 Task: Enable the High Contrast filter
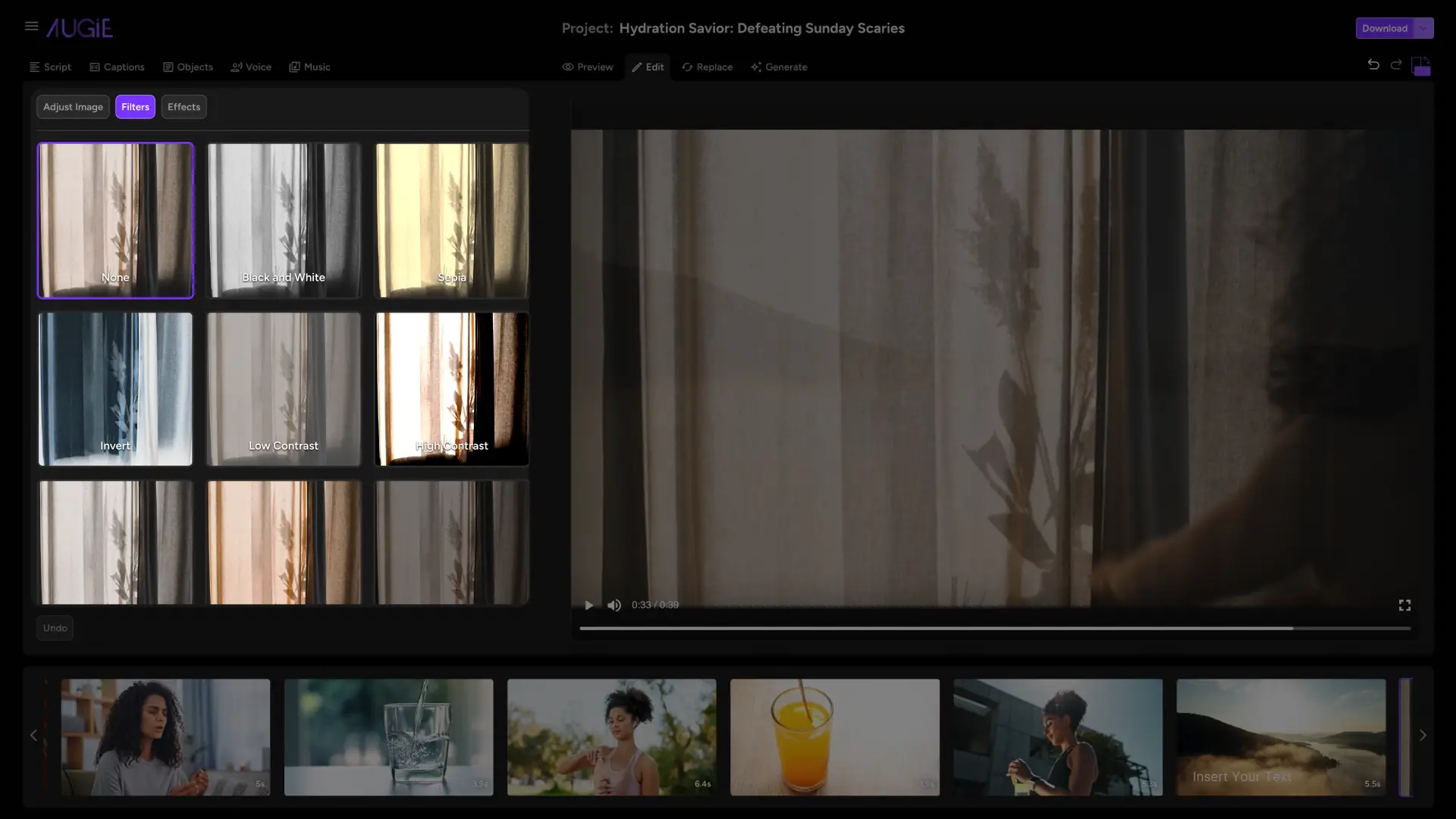point(452,388)
